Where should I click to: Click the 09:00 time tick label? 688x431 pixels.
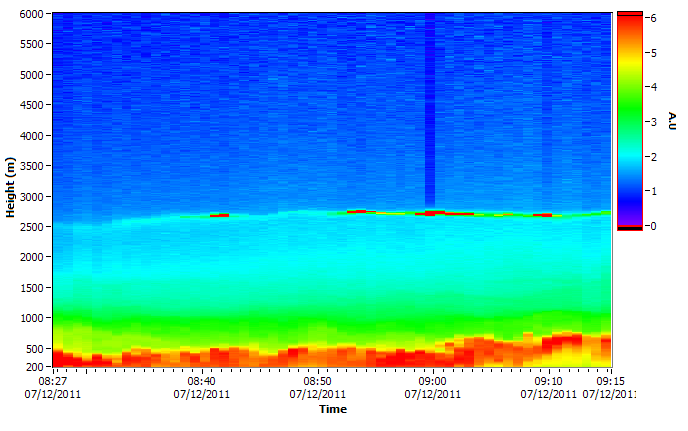(432, 382)
